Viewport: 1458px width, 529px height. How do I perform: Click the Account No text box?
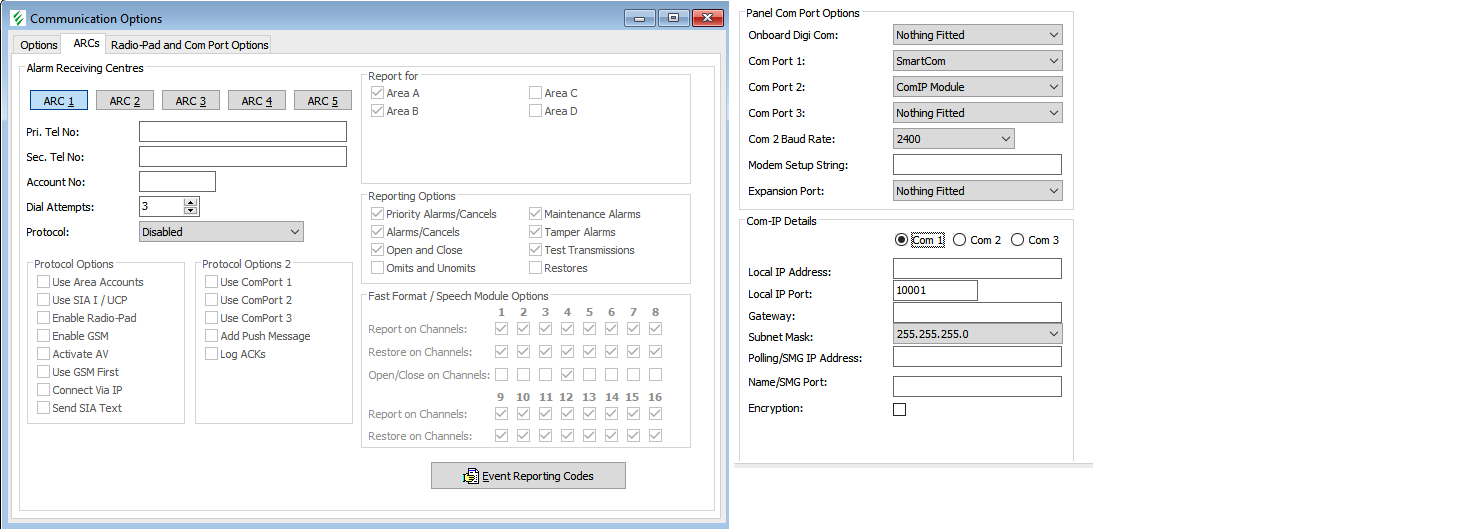(177, 182)
